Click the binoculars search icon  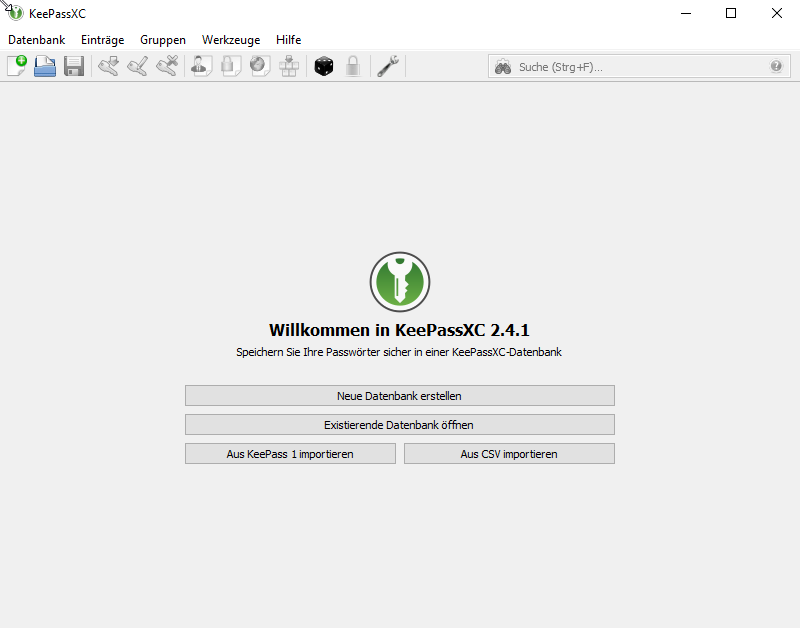point(503,67)
